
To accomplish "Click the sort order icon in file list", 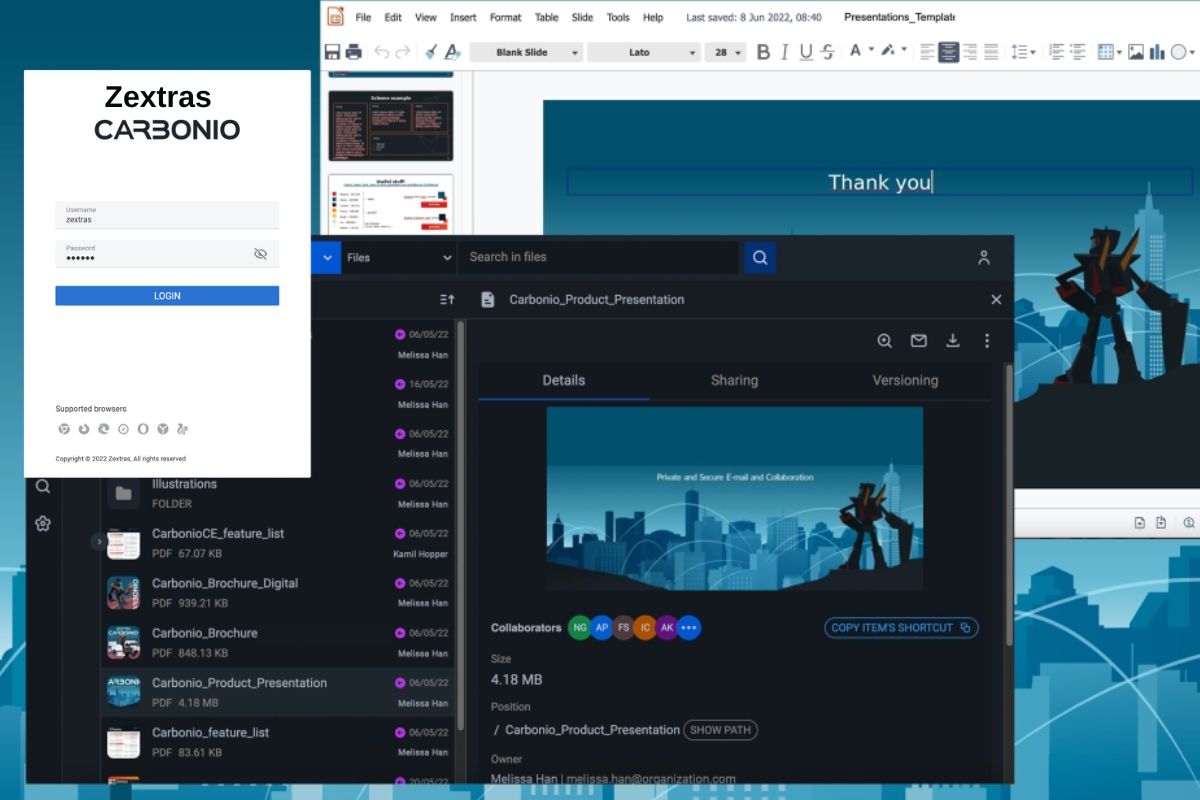I will click(447, 299).
